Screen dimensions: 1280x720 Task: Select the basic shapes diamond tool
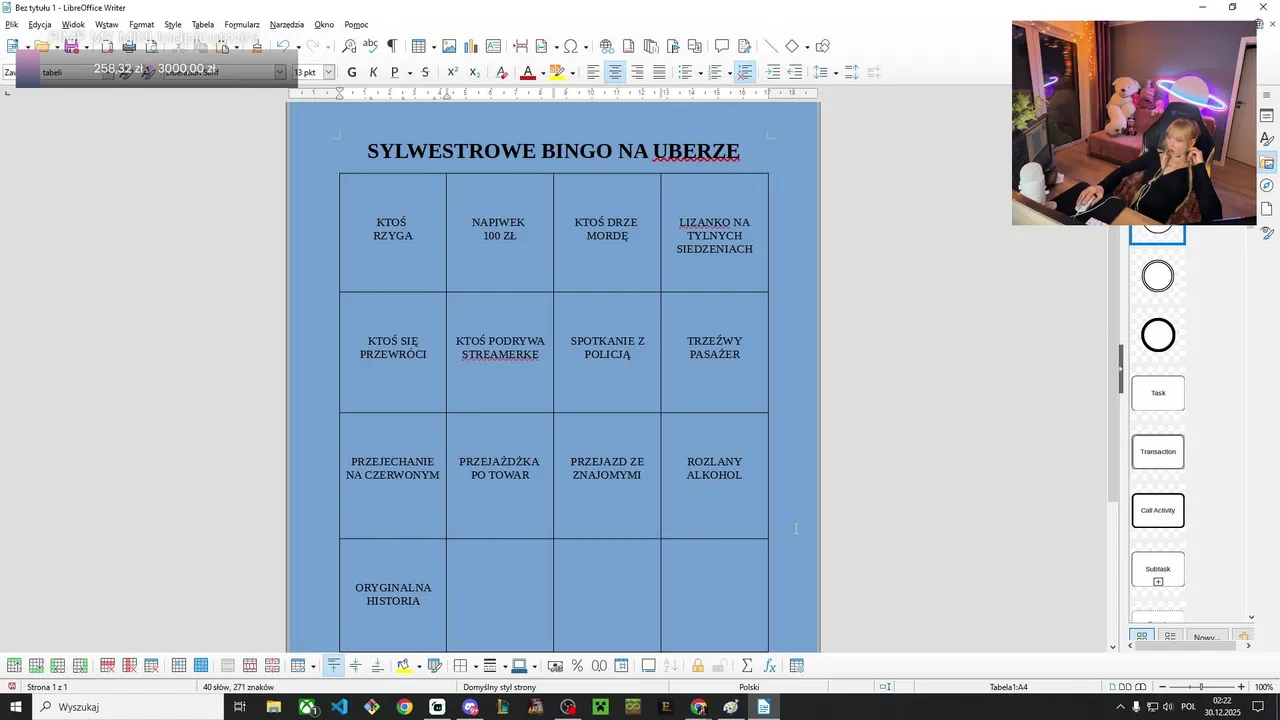tap(792, 46)
